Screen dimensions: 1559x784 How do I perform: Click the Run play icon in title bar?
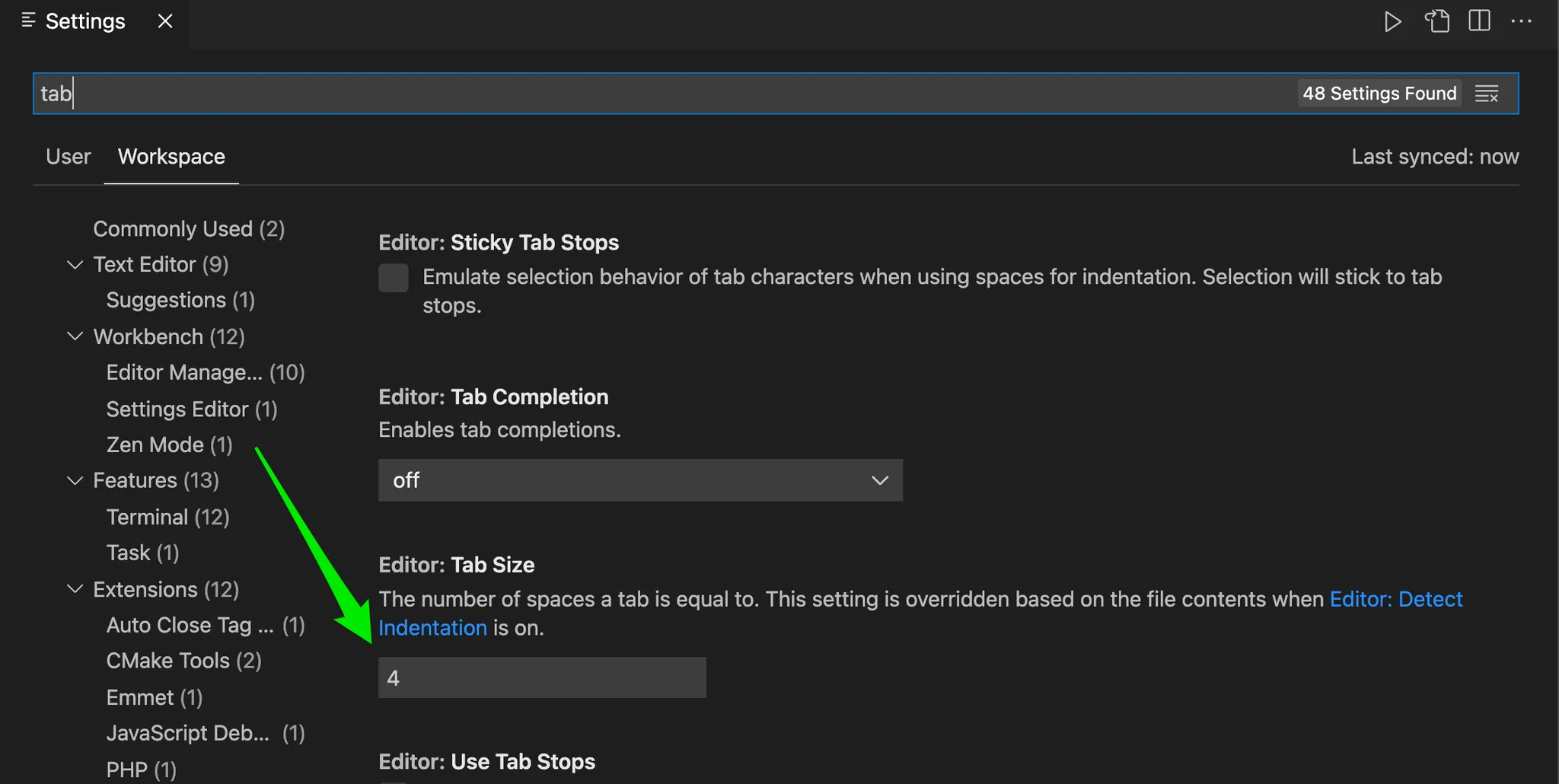1392,21
